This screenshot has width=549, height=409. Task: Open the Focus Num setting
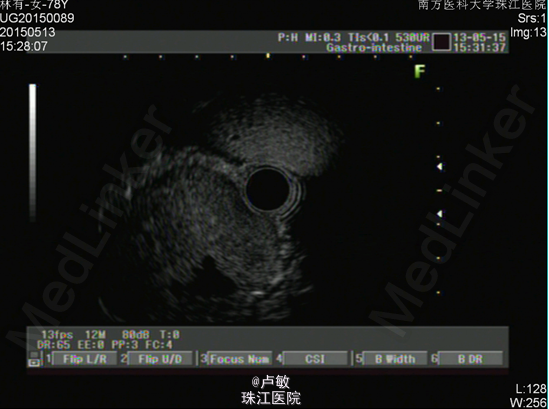point(240,359)
